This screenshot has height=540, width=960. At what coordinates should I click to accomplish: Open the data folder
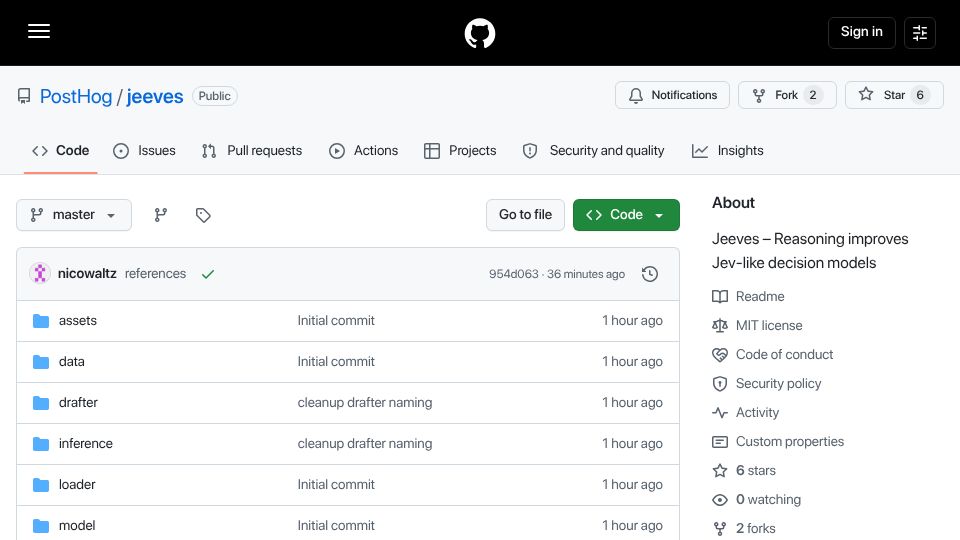click(x=72, y=362)
